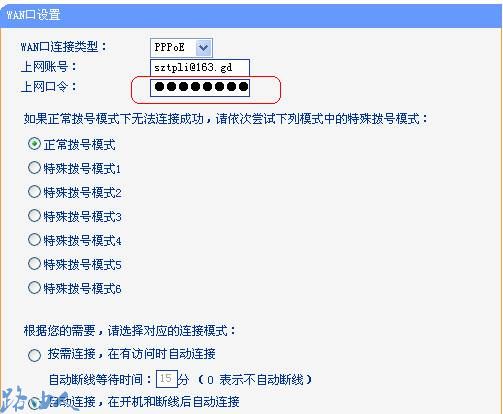
Task: Focus the 上网账号 account input field
Action: pos(200,68)
